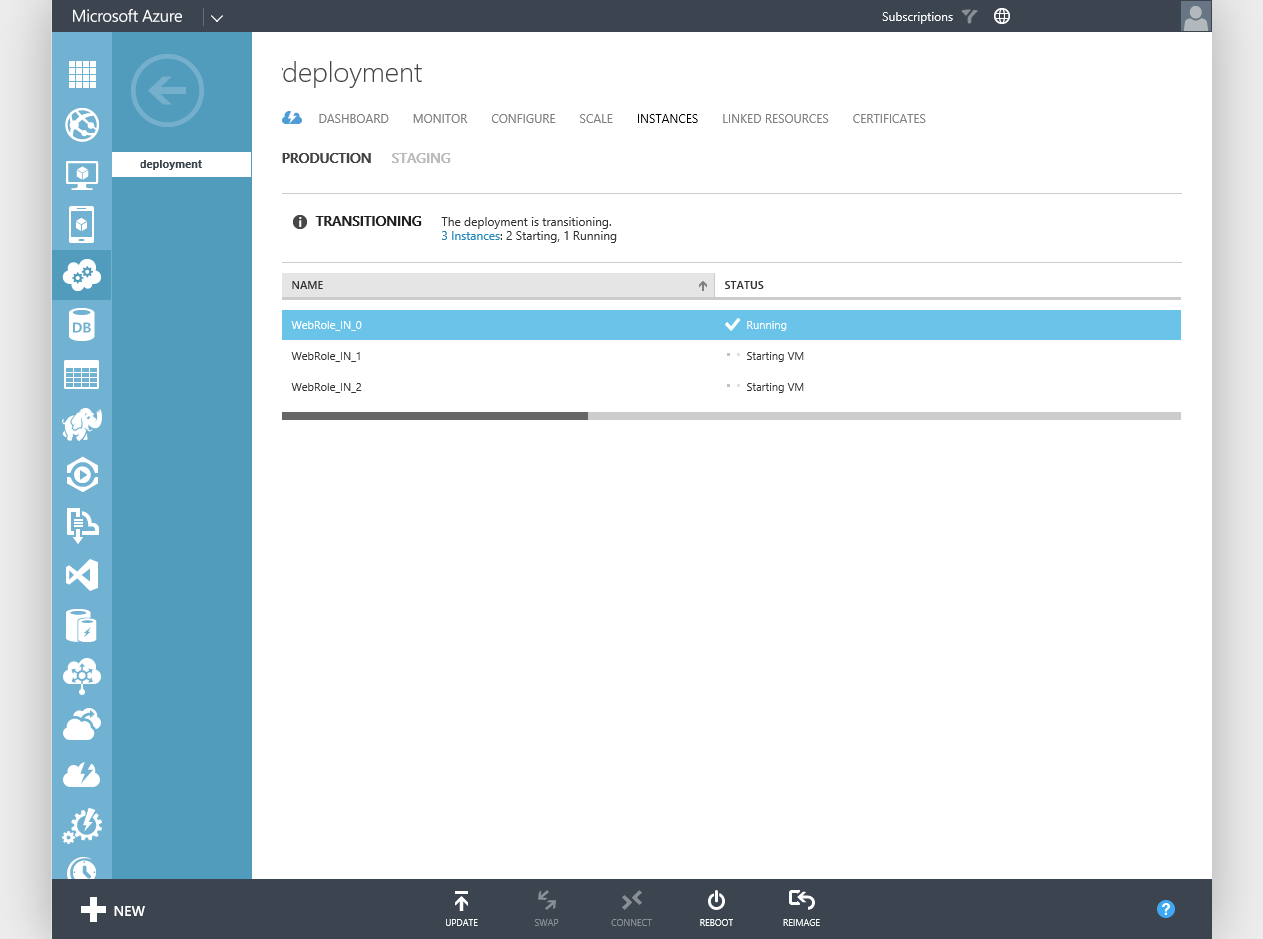Open the SQL Databases icon
The image size is (1263, 939).
tap(81, 325)
